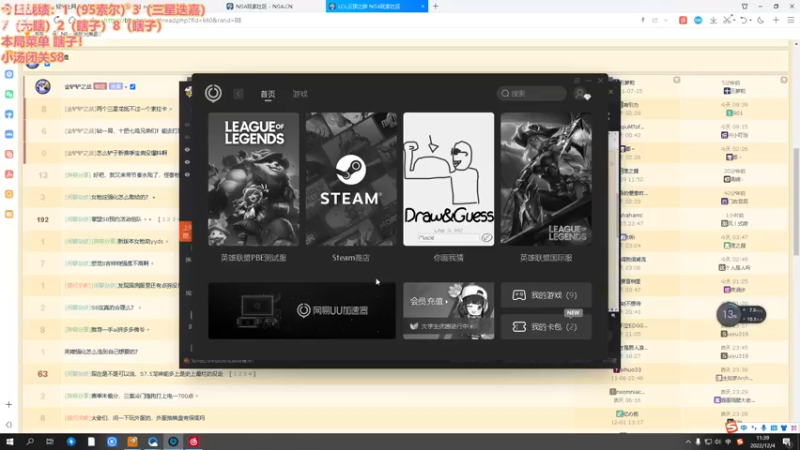The width and height of the screenshot is (800, 450).
Task: Open browser downloads arrow icon
Action: click(x=713, y=20)
